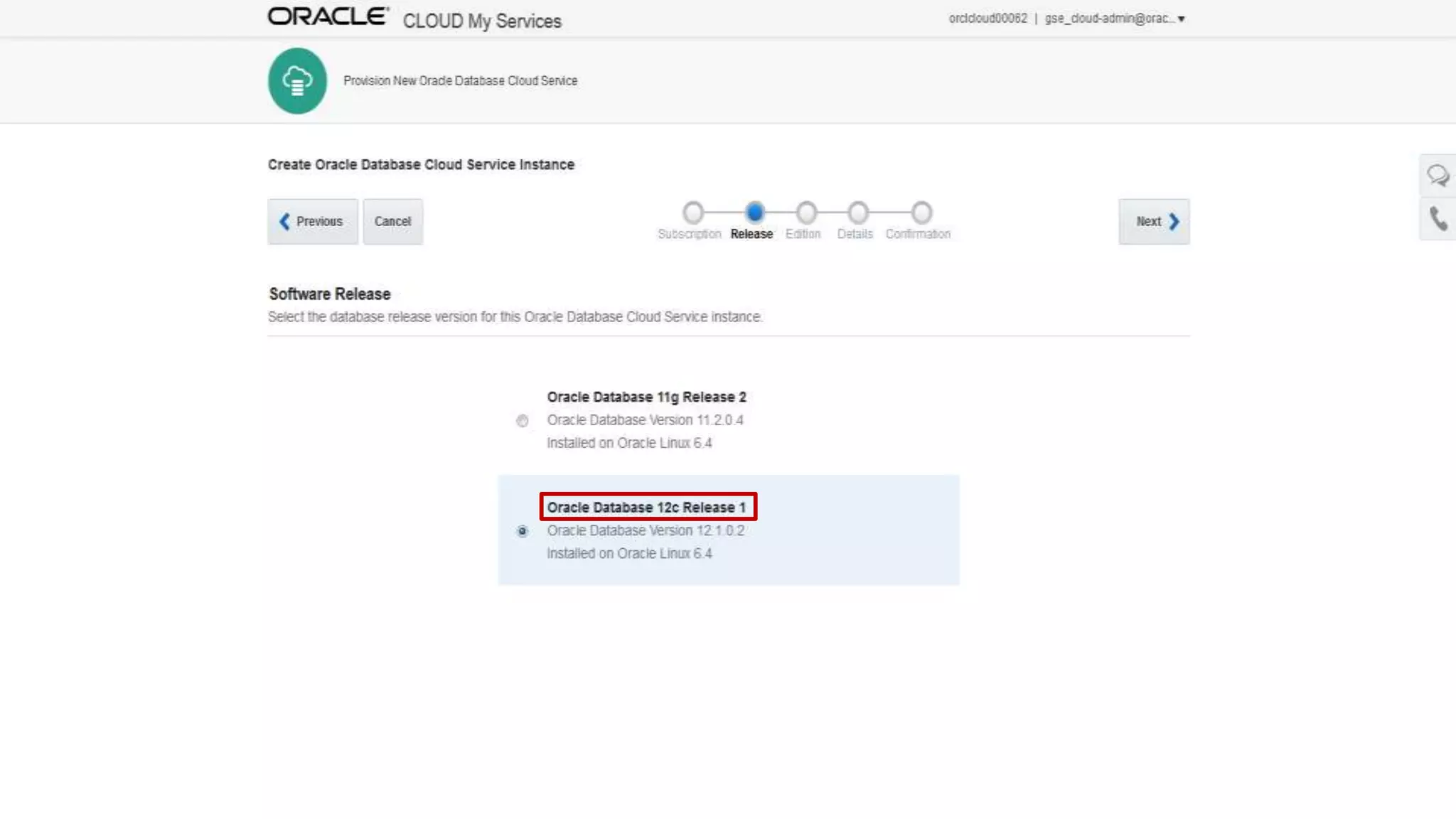Click 'Provision New Oracle Database Cloud Service' text
Screen dimensions: 1456x819
click(461, 81)
